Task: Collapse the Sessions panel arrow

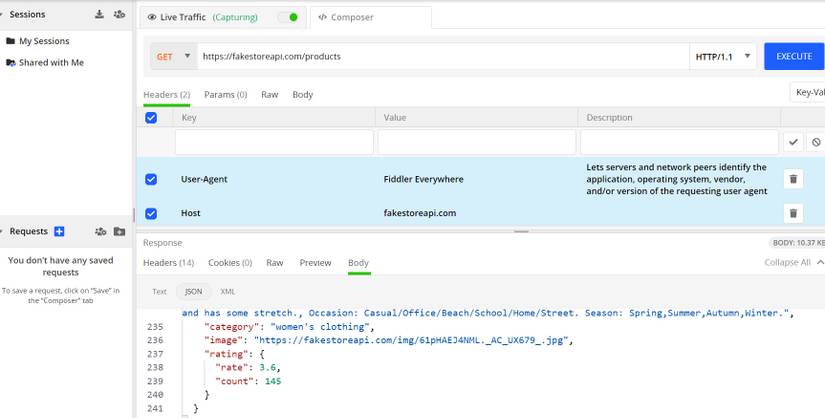Action: coord(2,14)
